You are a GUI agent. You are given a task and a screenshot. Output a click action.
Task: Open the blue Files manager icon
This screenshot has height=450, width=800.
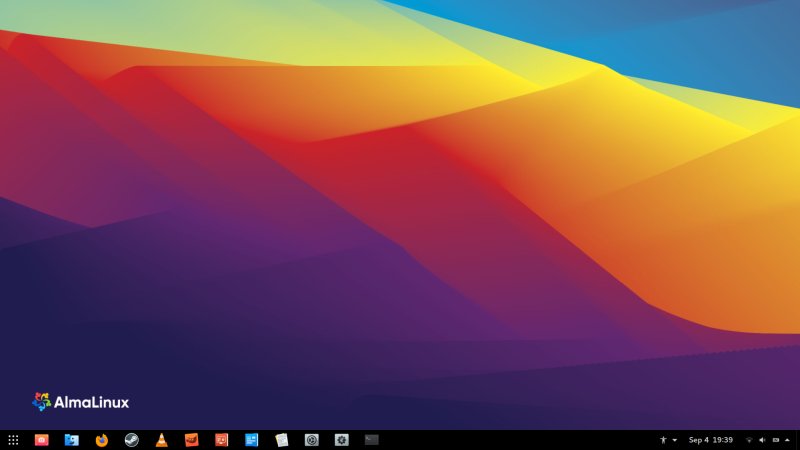pos(71,440)
